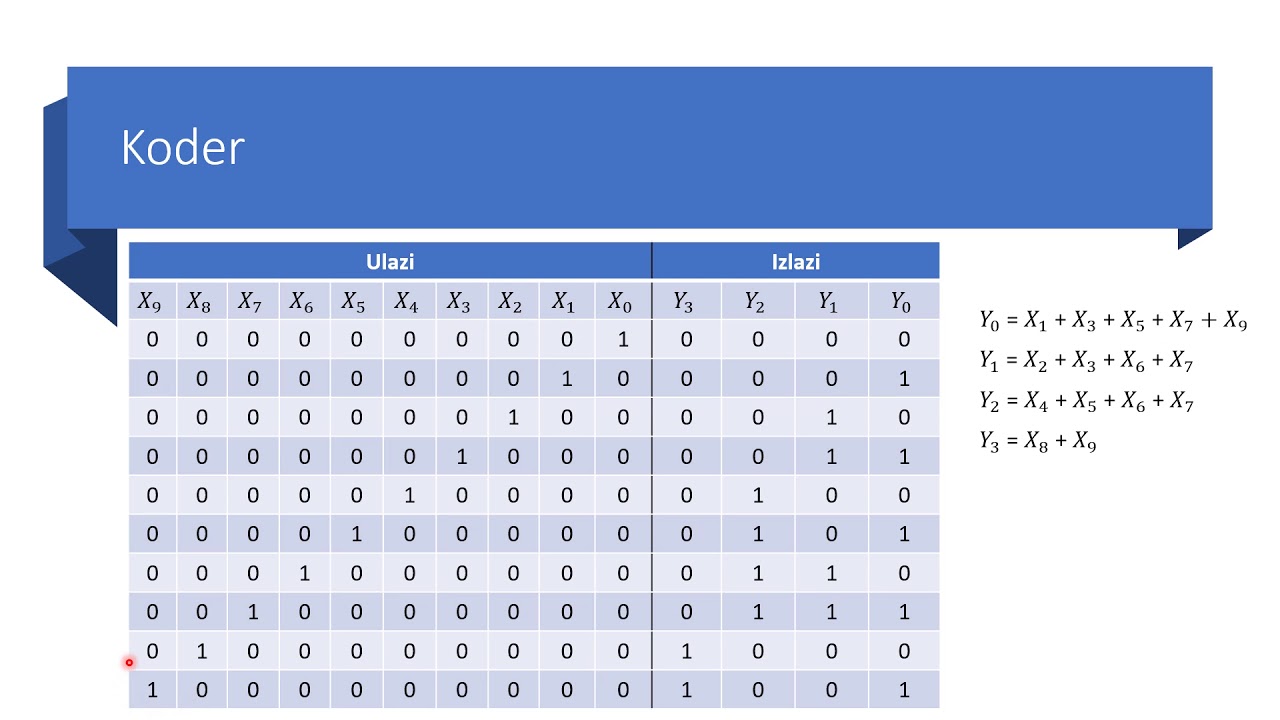Click the Y0 equation text
This screenshot has height=720, width=1280.
click(1113, 321)
